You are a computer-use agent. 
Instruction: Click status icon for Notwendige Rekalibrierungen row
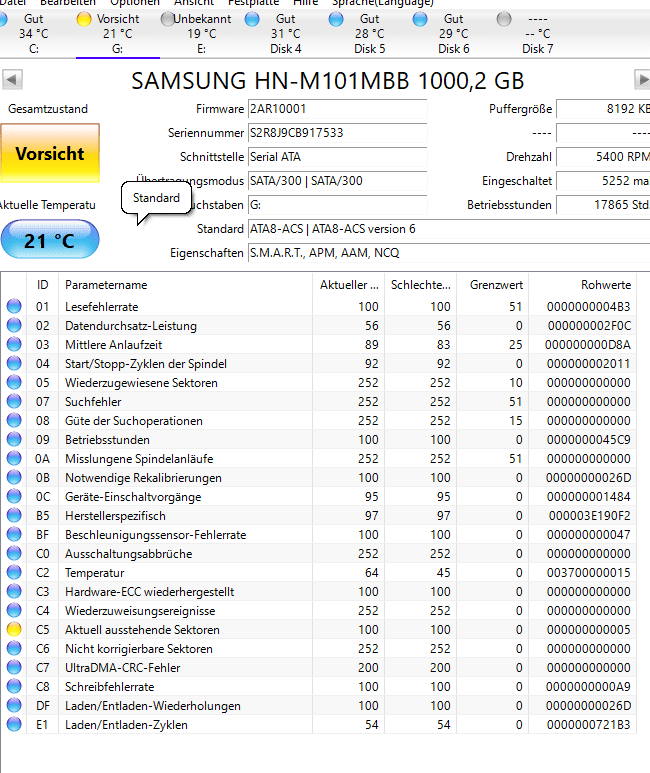tap(14, 477)
